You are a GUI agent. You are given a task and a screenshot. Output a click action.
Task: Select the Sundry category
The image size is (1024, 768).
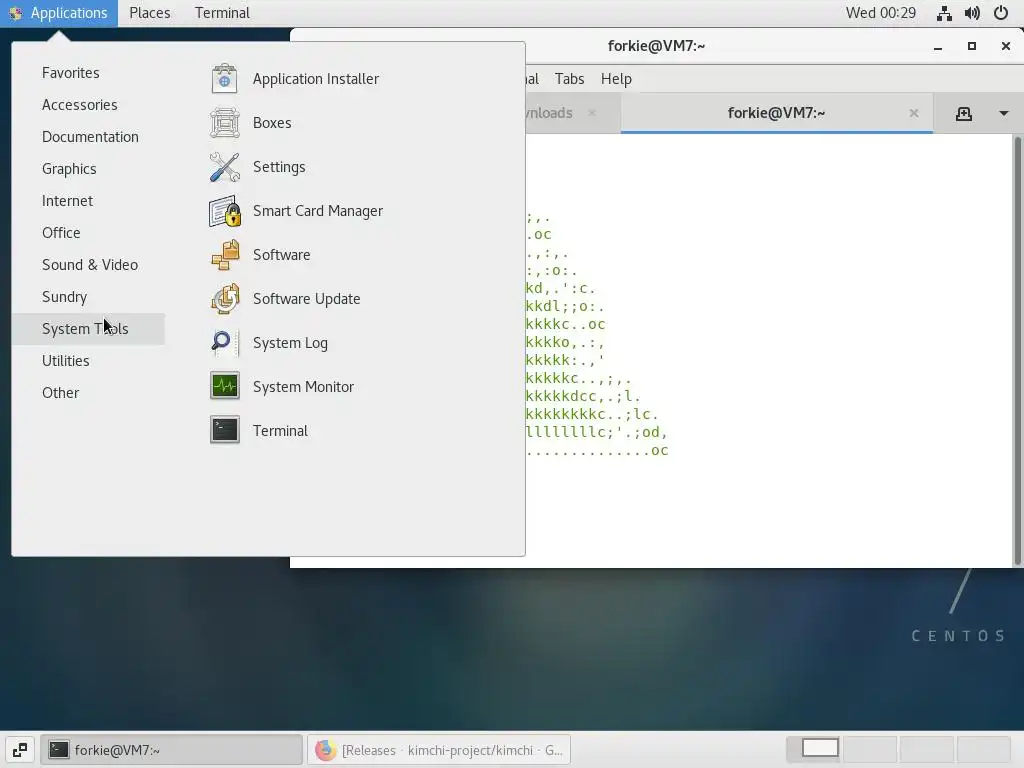point(88,296)
